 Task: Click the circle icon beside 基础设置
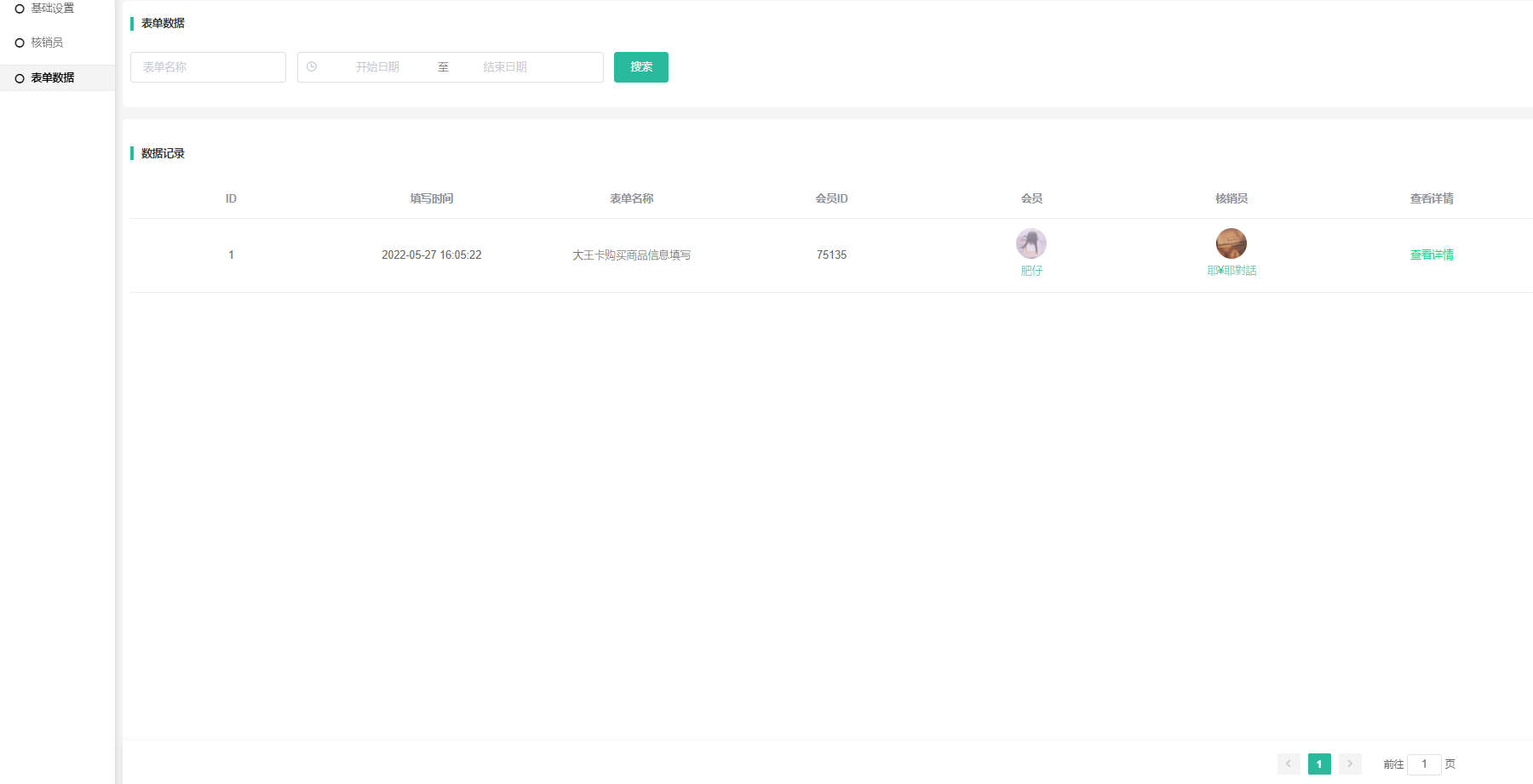(x=20, y=9)
